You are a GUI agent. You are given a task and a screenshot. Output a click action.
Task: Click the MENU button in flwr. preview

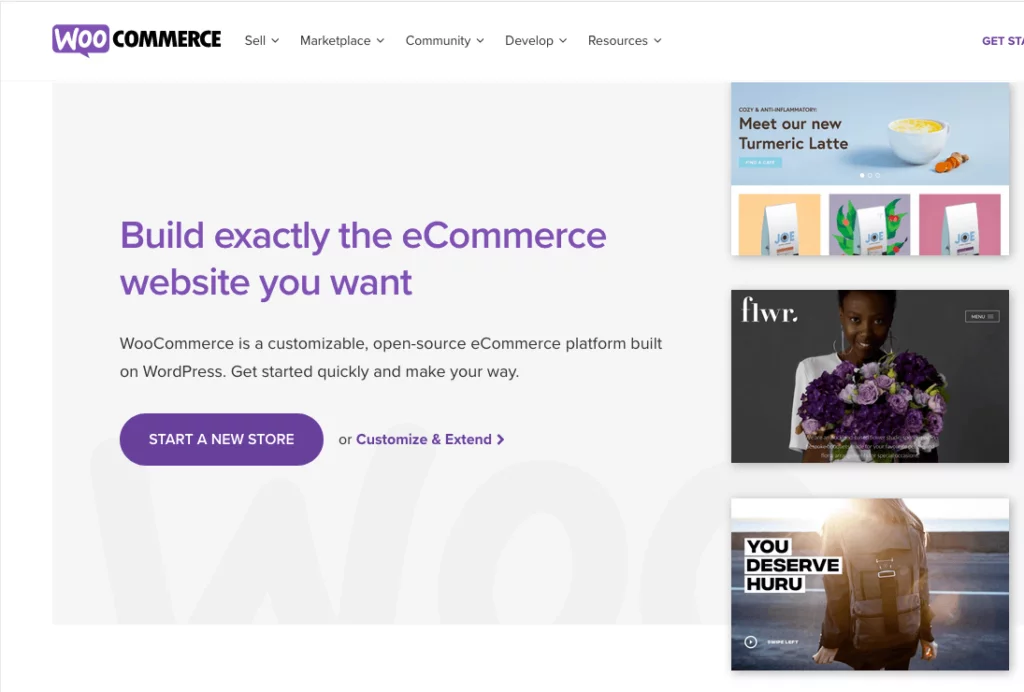(x=982, y=316)
